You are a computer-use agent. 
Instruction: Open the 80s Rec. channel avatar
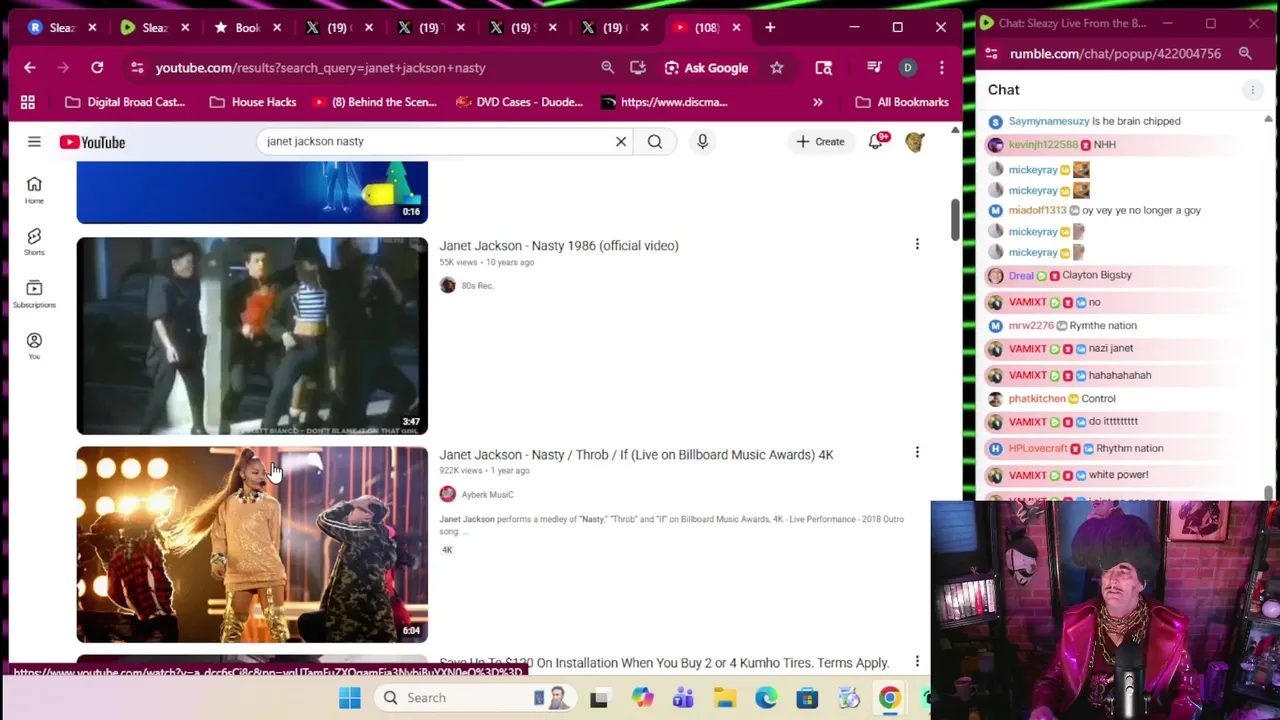tap(447, 285)
